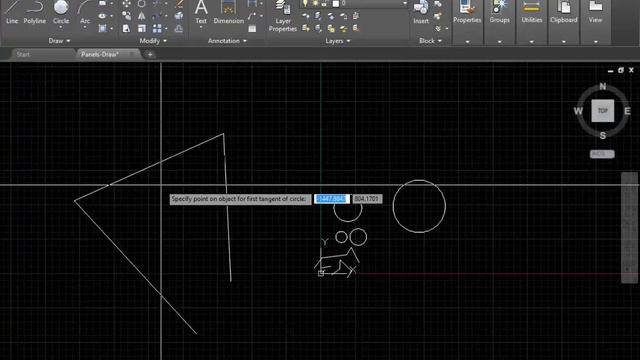The image size is (640, 360).
Task: Rotate view to South on ViewCube
Action: coord(602,136)
